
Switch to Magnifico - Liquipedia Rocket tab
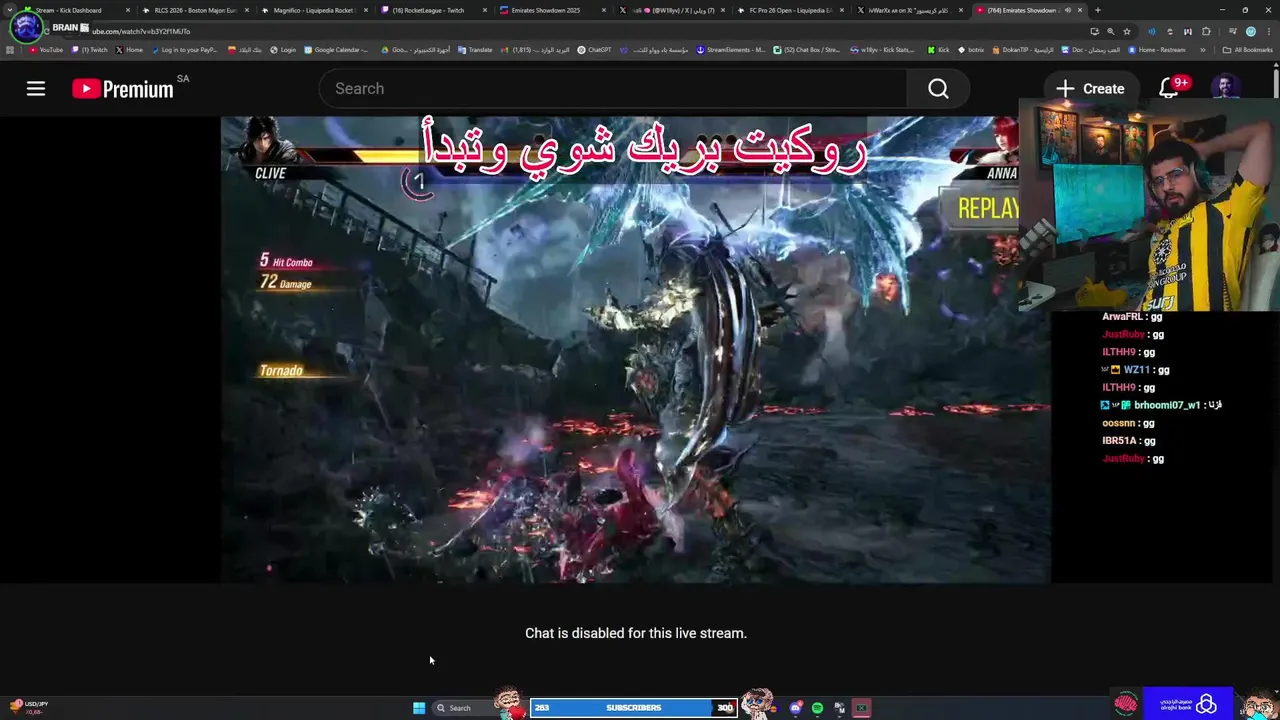[313, 10]
